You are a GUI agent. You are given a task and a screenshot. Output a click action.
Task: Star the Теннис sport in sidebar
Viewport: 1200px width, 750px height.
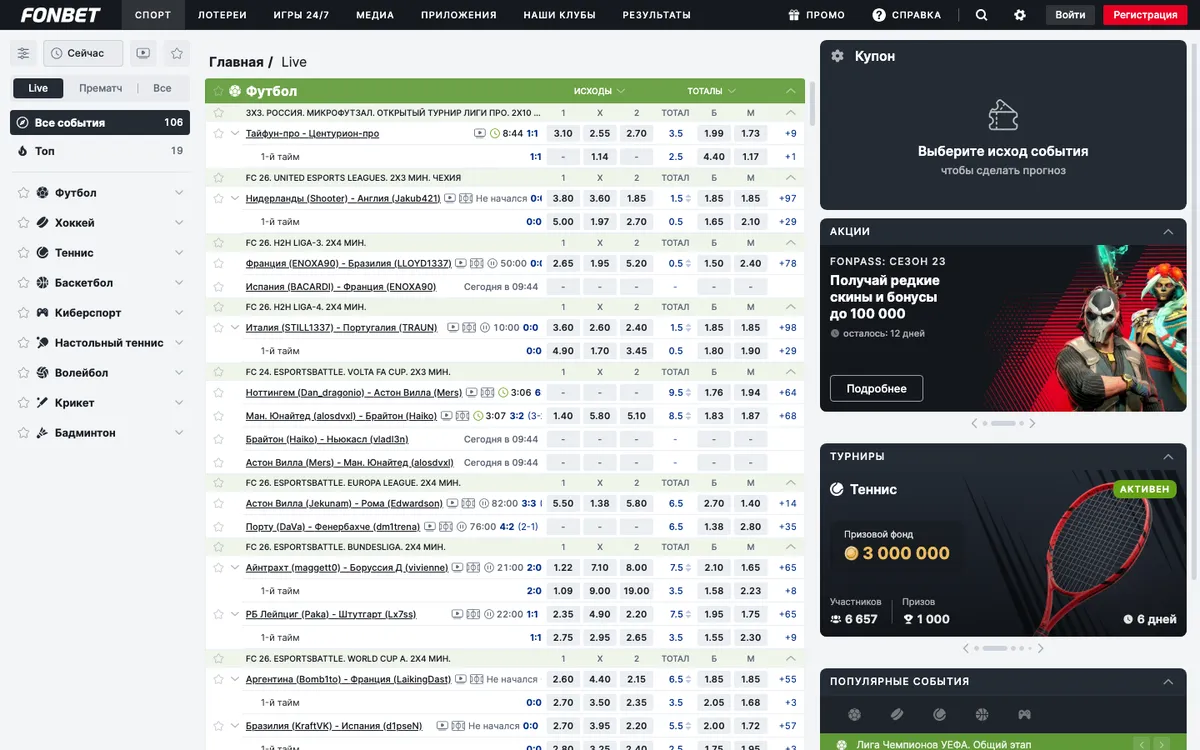22,253
